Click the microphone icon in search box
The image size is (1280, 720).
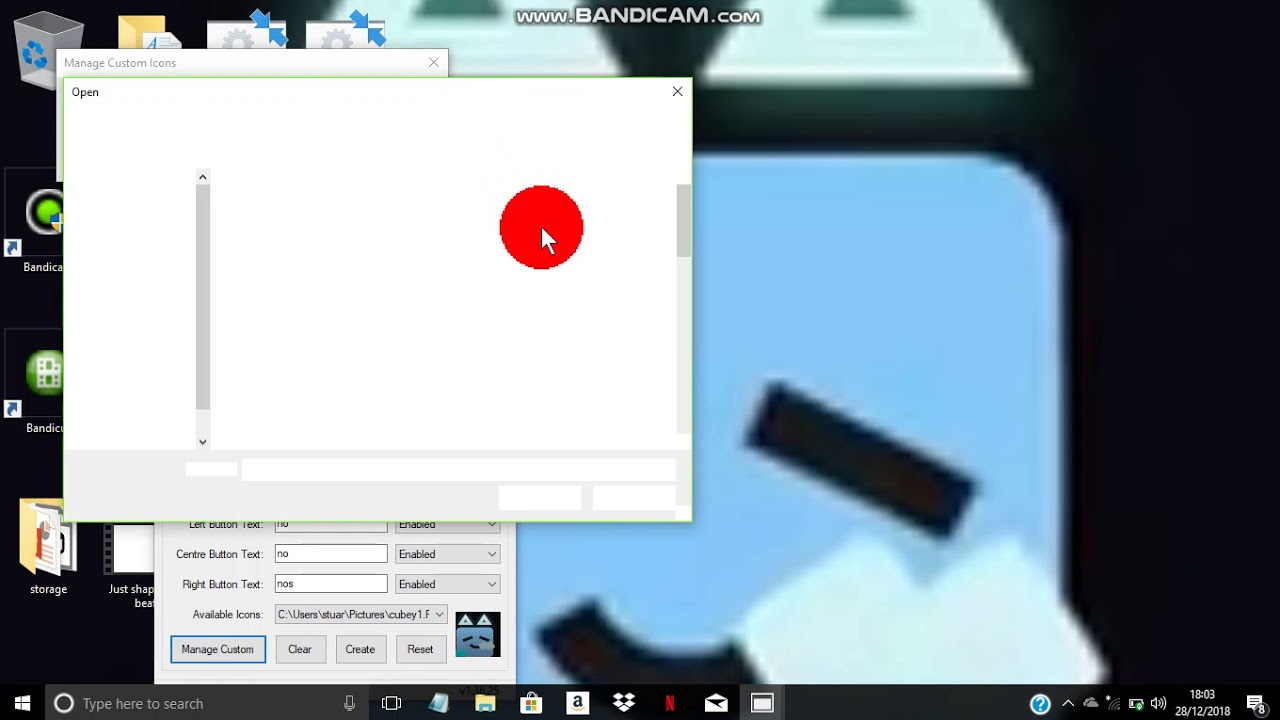tap(349, 703)
